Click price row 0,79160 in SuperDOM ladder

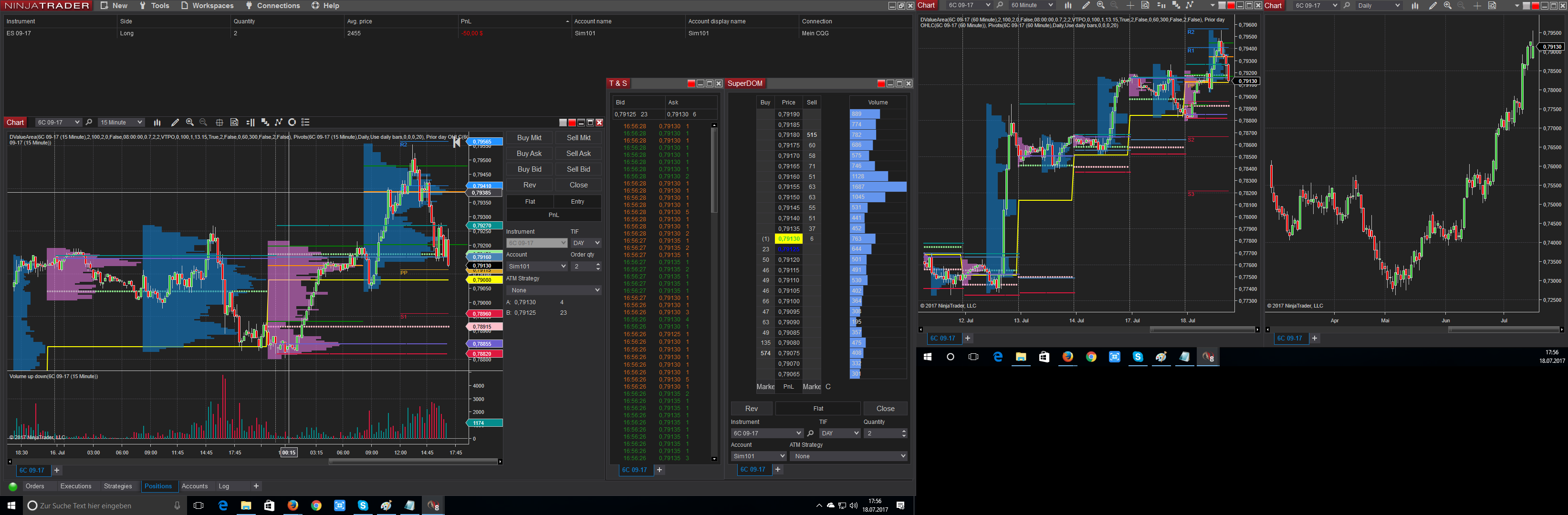[788, 177]
